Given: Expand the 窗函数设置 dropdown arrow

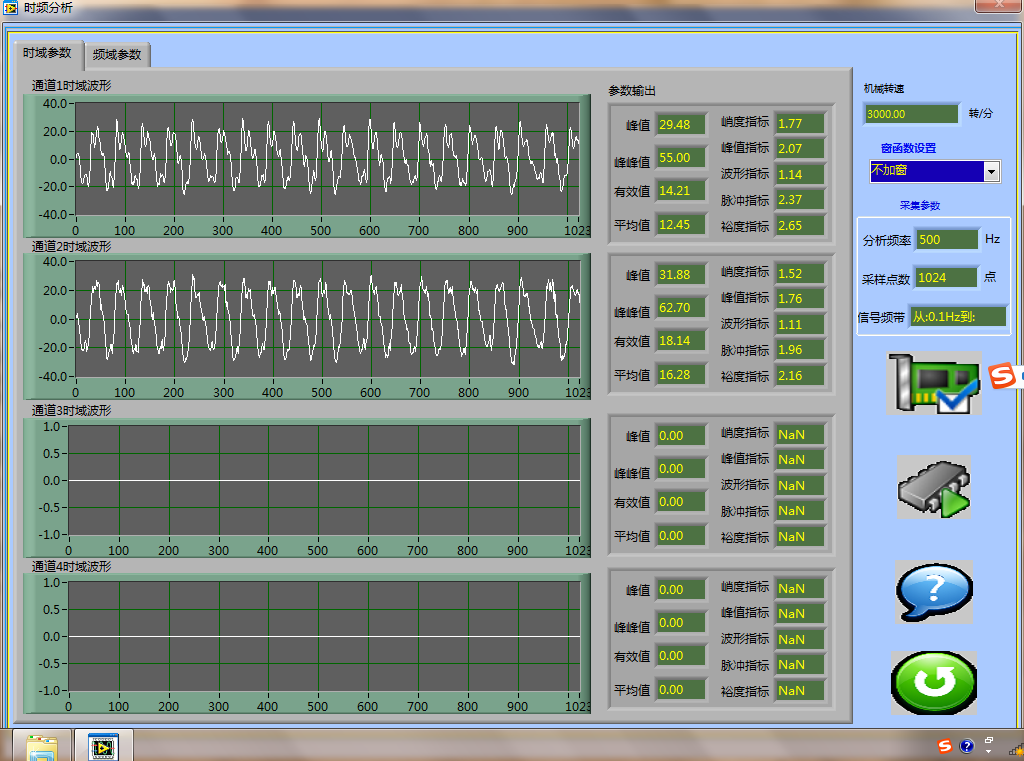Looking at the screenshot, I should (991, 172).
